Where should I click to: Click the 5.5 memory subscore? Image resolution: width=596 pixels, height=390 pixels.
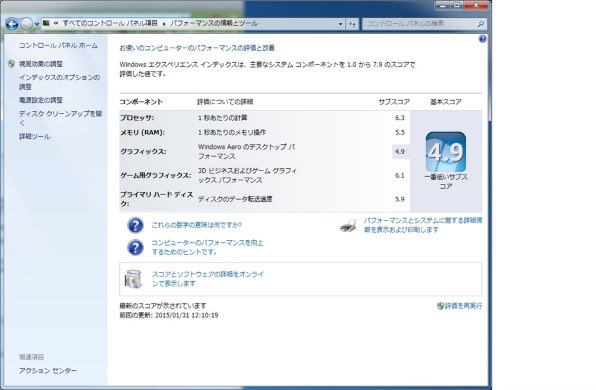coord(399,132)
